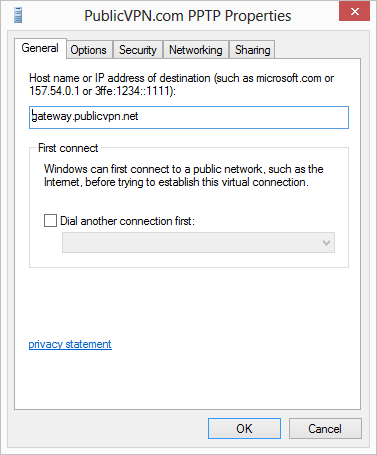Click the Cancel button
The height and width of the screenshot is (455, 377).
[x=325, y=429]
